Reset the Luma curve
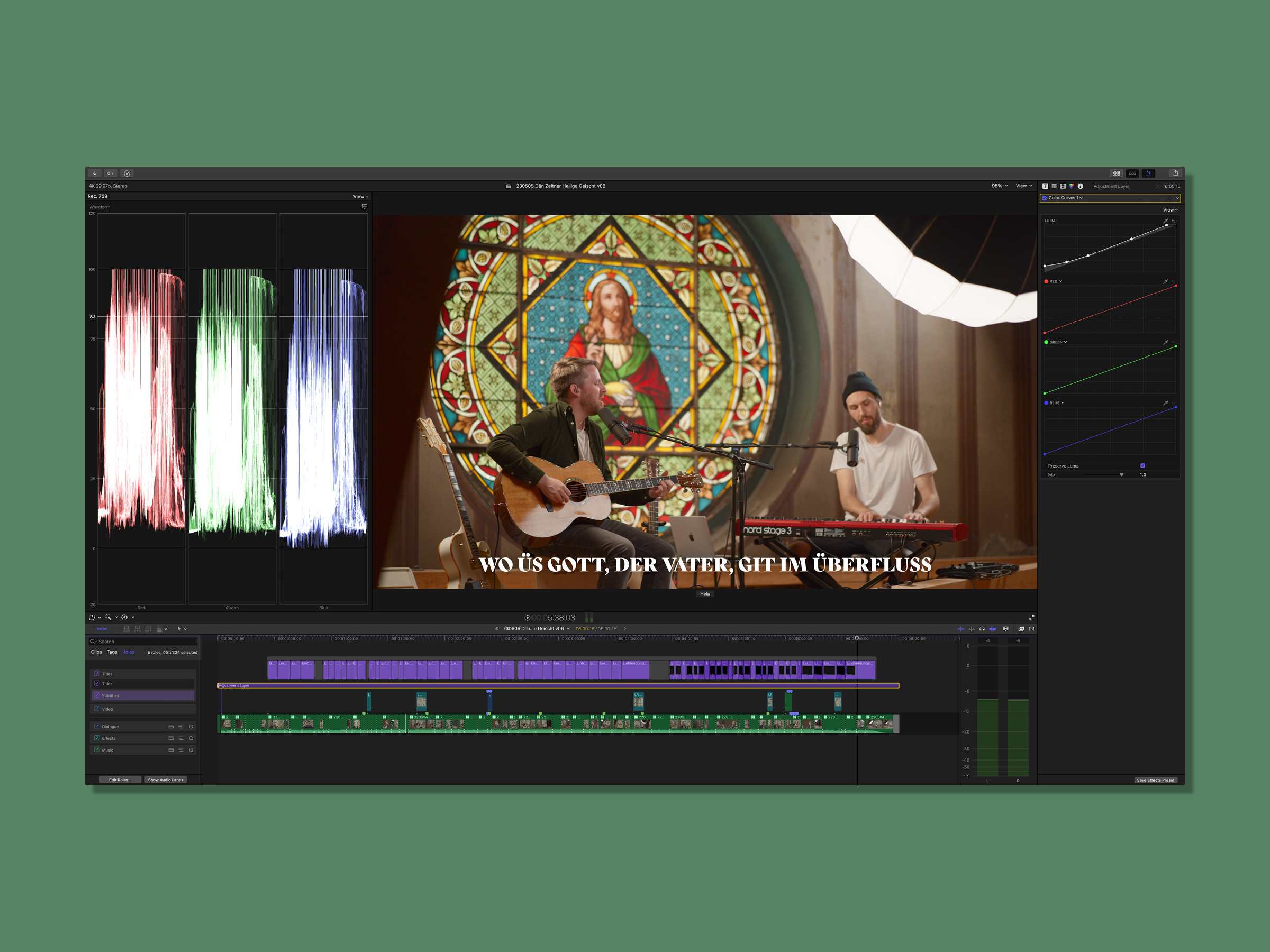This screenshot has width=1270, height=952. pyautogui.click(x=1174, y=221)
